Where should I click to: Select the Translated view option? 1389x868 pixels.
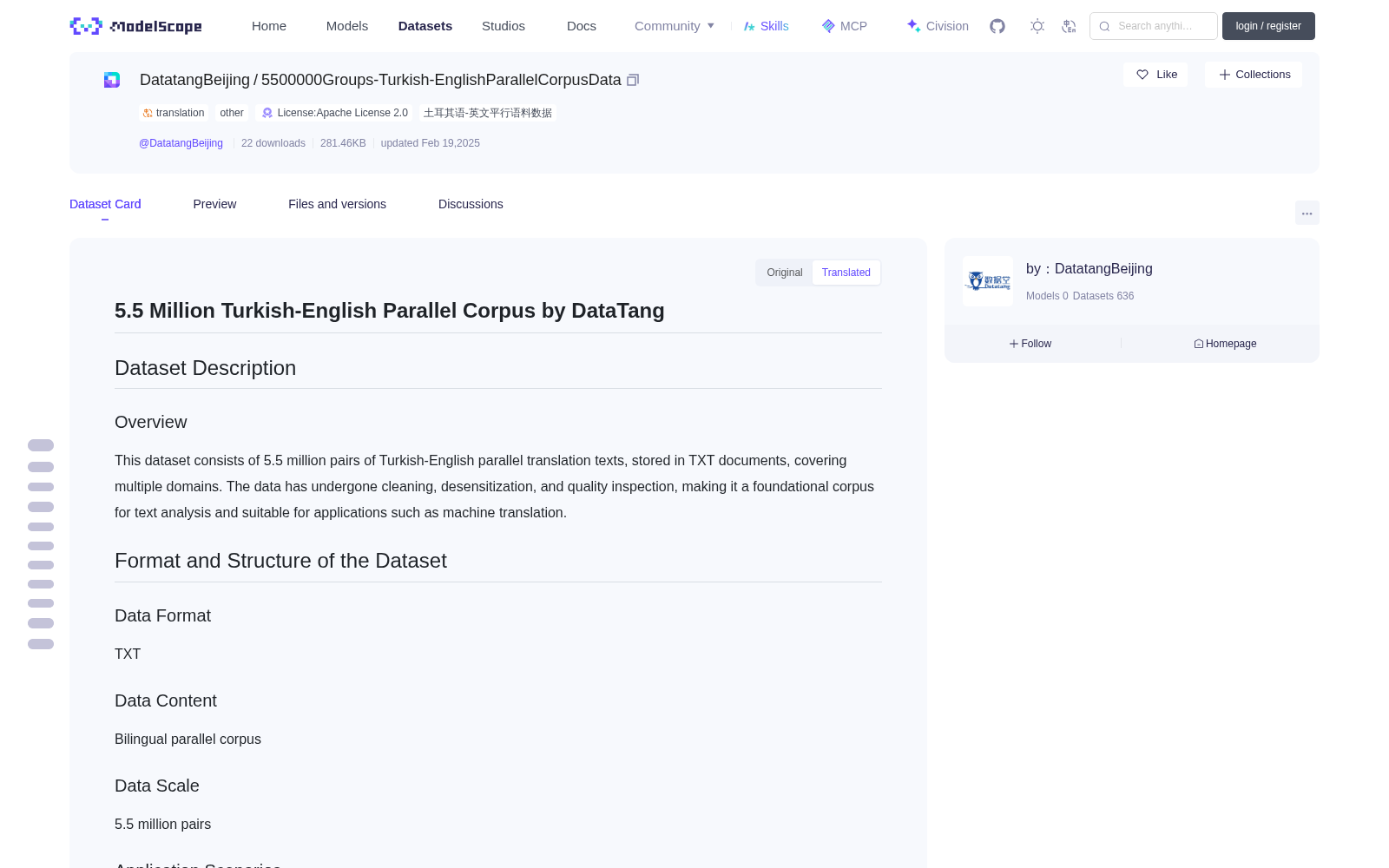pyautogui.click(x=846, y=273)
